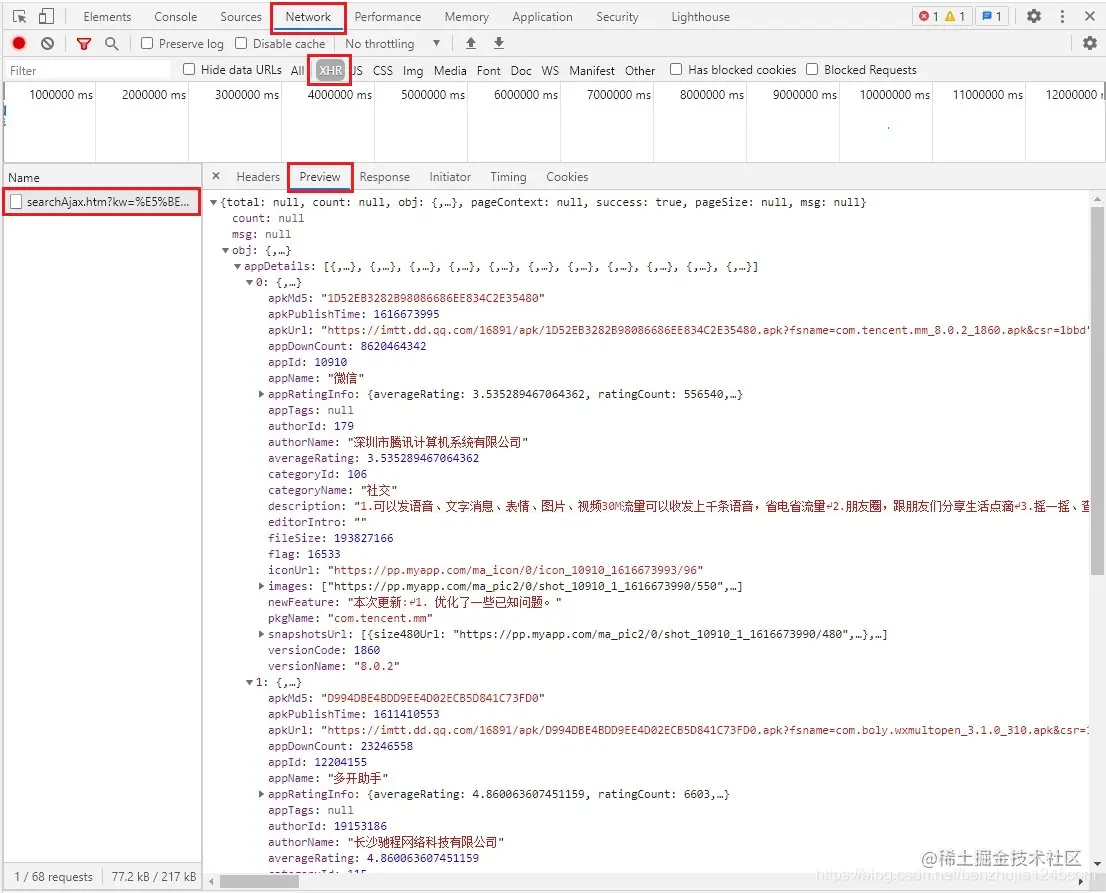Switch to the Console panel
1106x893 pixels.
(x=176, y=17)
